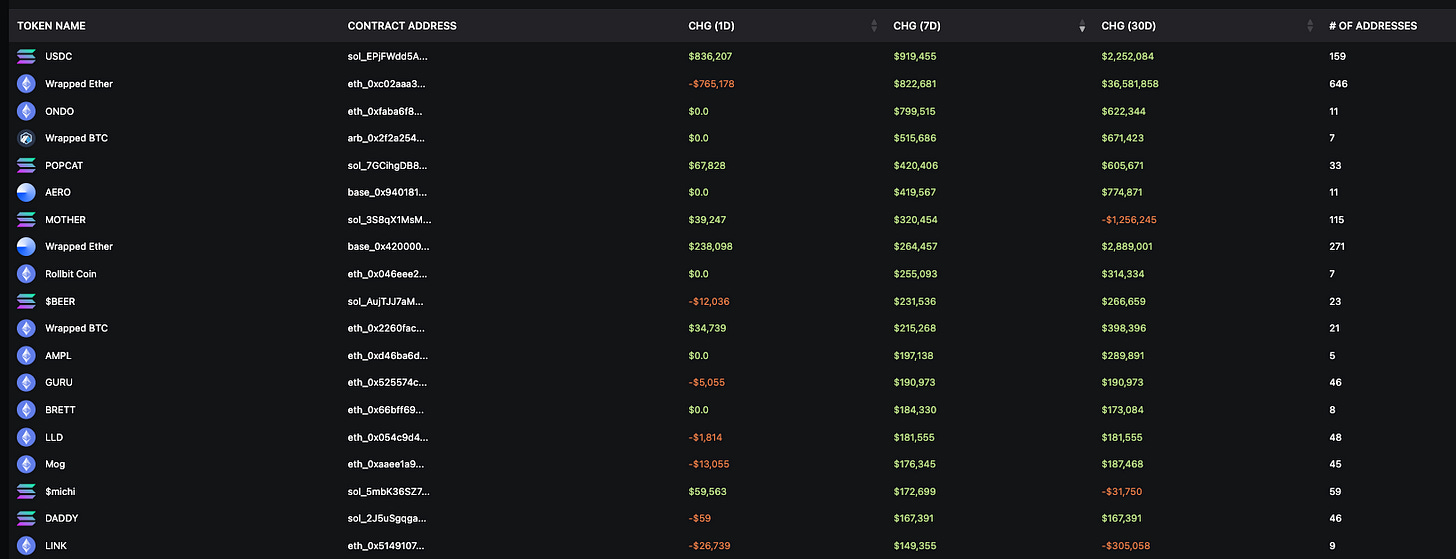Image resolution: width=1456 pixels, height=559 pixels.
Task: Click the Ethereum icon beside LLD
Action: coord(26,437)
